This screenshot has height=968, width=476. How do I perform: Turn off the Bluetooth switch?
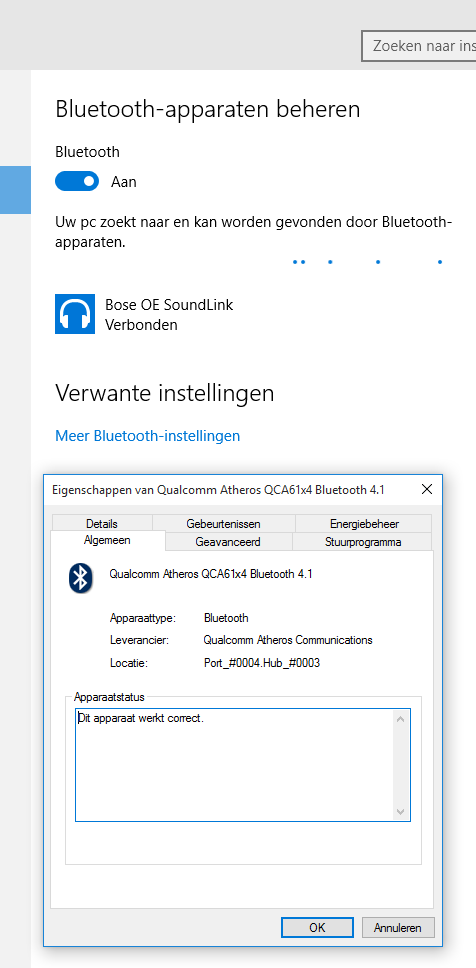click(x=77, y=182)
